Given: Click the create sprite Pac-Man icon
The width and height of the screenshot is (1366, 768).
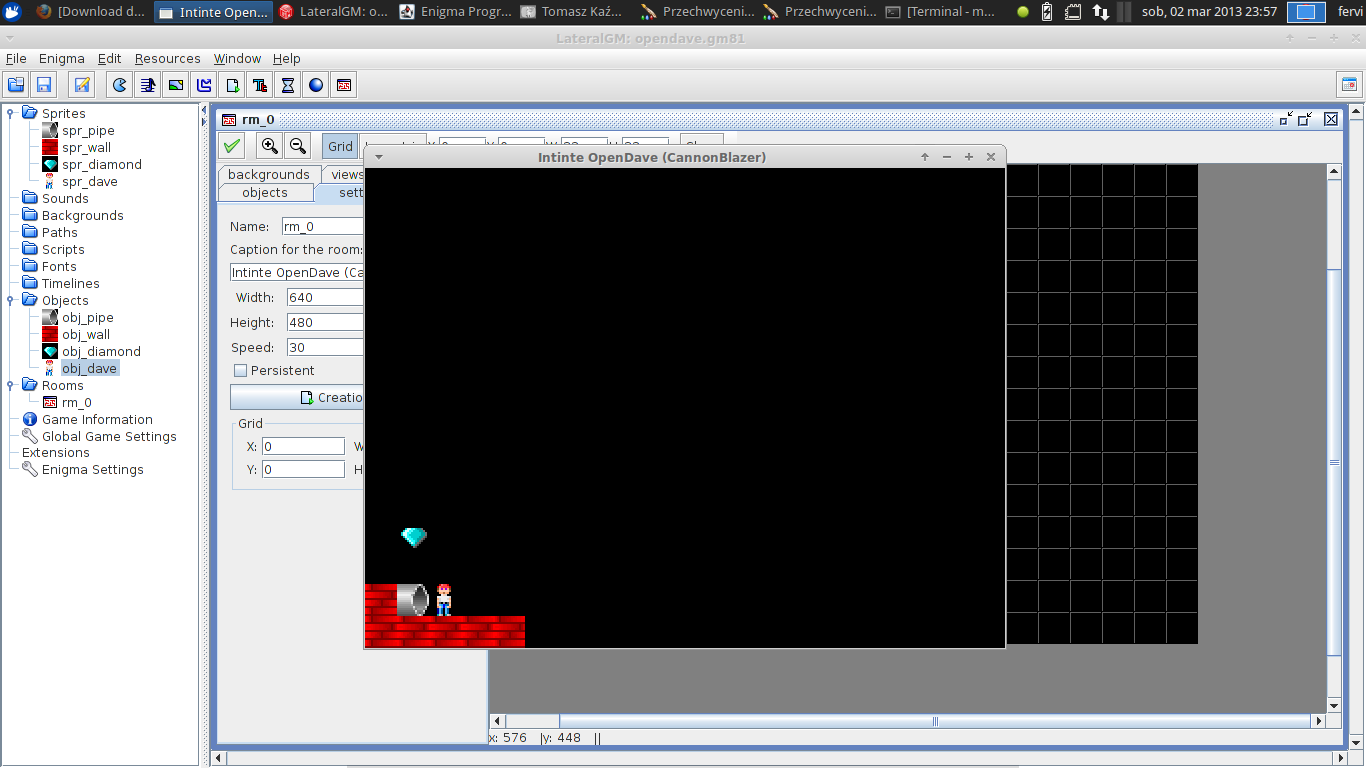Looking at the screenshot, I should coord(120,85).
